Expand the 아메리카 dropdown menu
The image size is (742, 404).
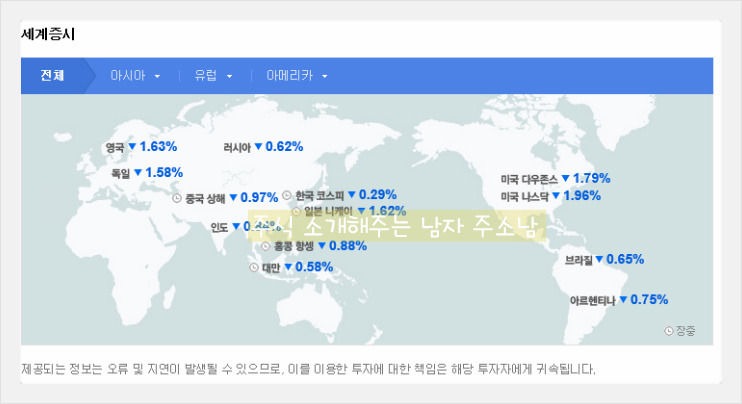325,76
